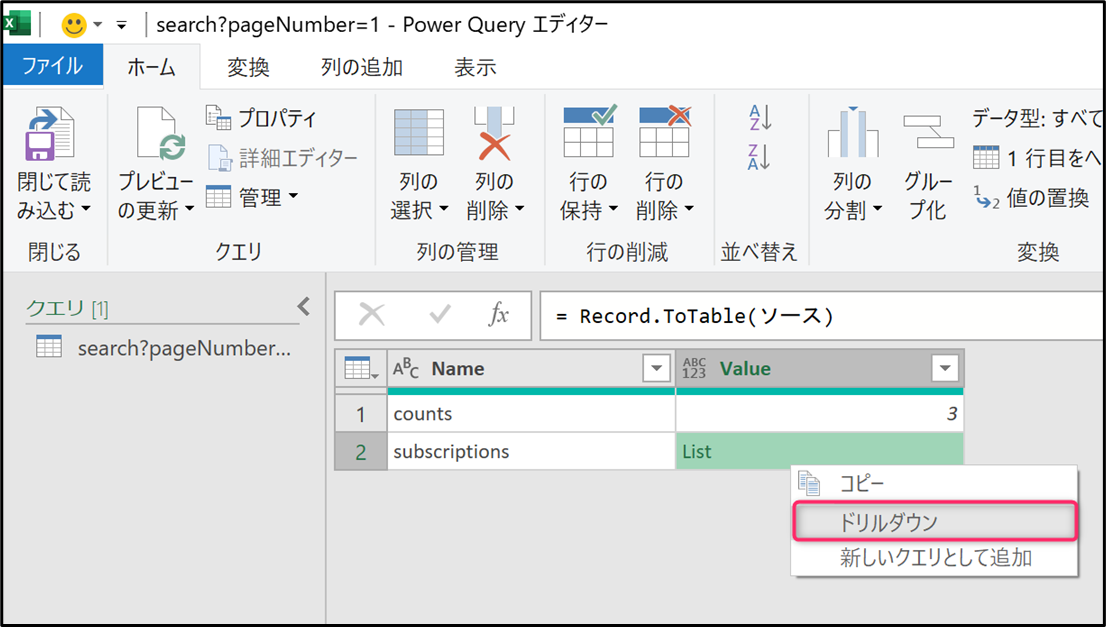1106x627 pixels.
Task: Click the List value cell
Action: [820, 451]
